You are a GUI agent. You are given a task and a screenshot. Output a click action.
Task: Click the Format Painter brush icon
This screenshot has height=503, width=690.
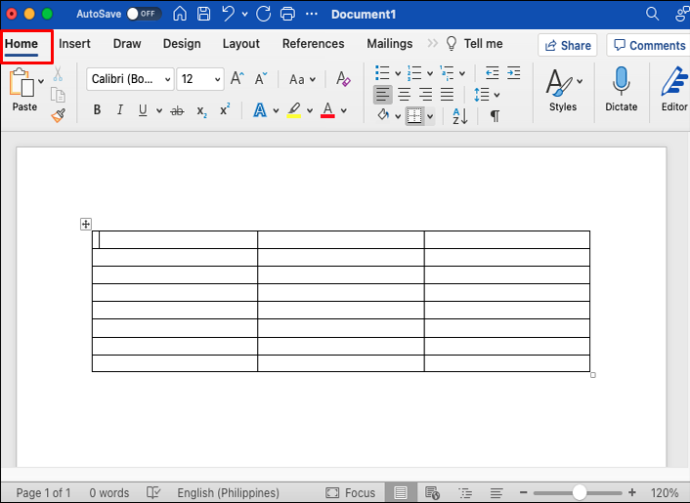tap(58, 115)
